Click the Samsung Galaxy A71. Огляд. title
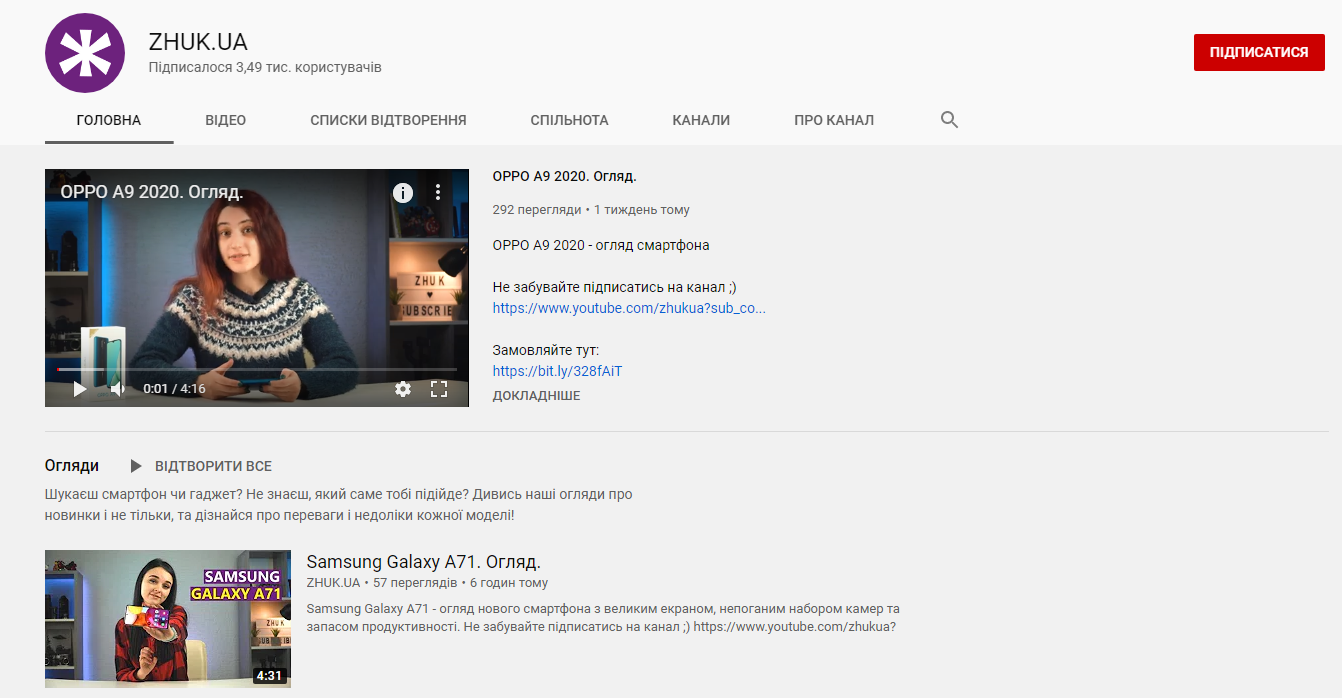The height and width of the screenshot is (698, 1342). (x=423, y=562)
